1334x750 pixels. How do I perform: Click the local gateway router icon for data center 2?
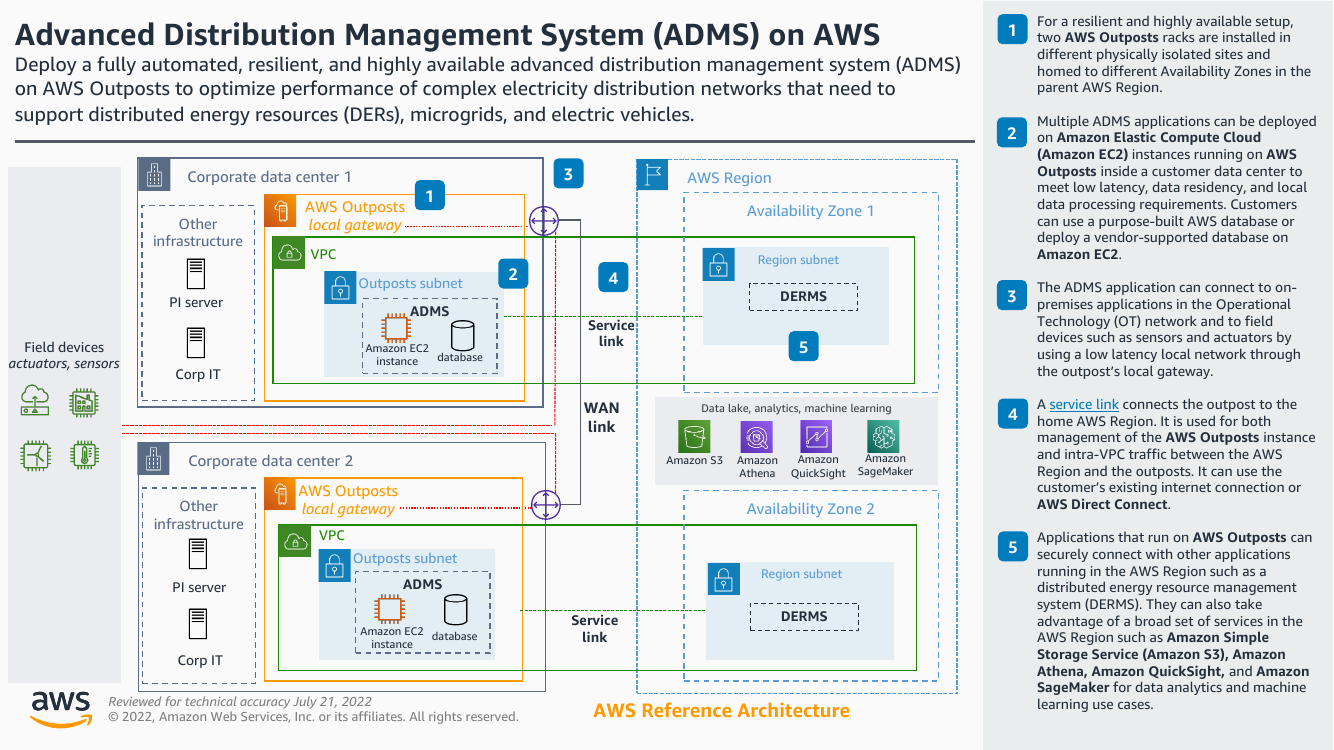point(544,505)
